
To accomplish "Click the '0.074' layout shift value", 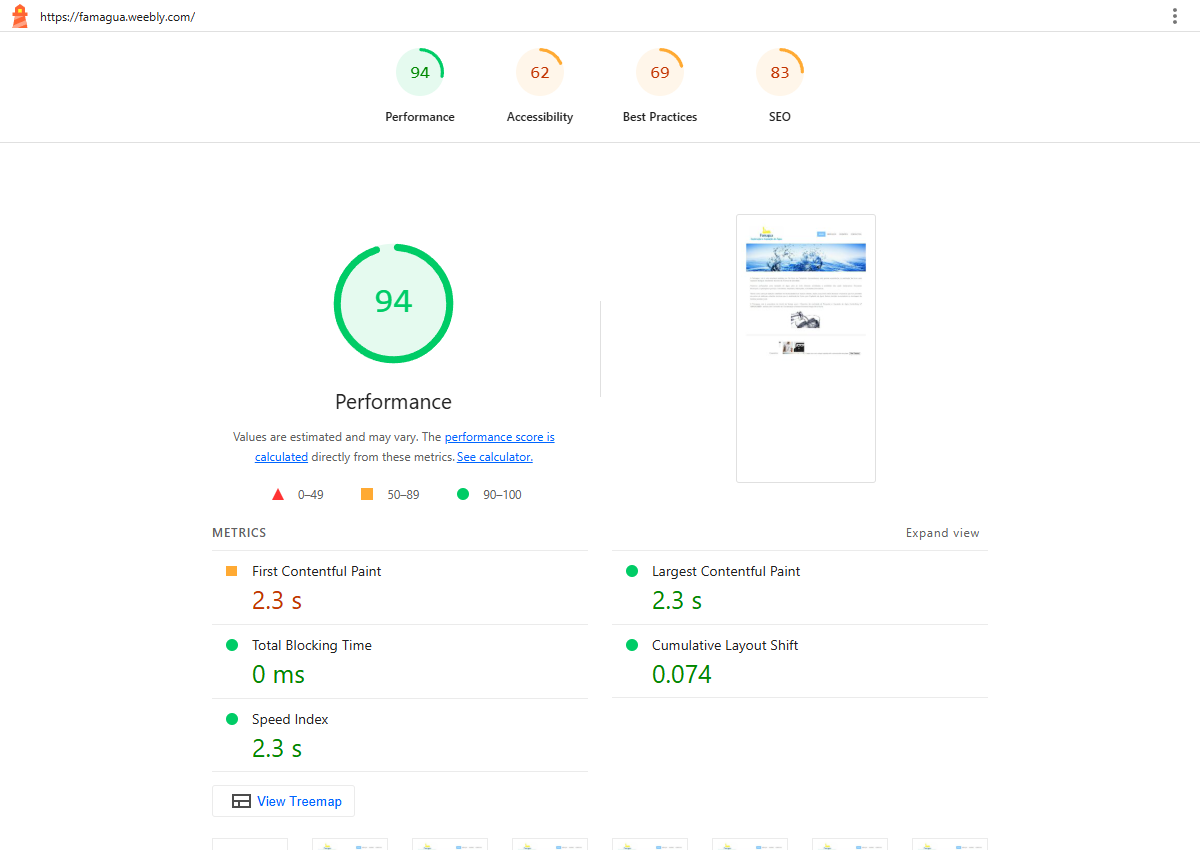I will click(682, 674).
